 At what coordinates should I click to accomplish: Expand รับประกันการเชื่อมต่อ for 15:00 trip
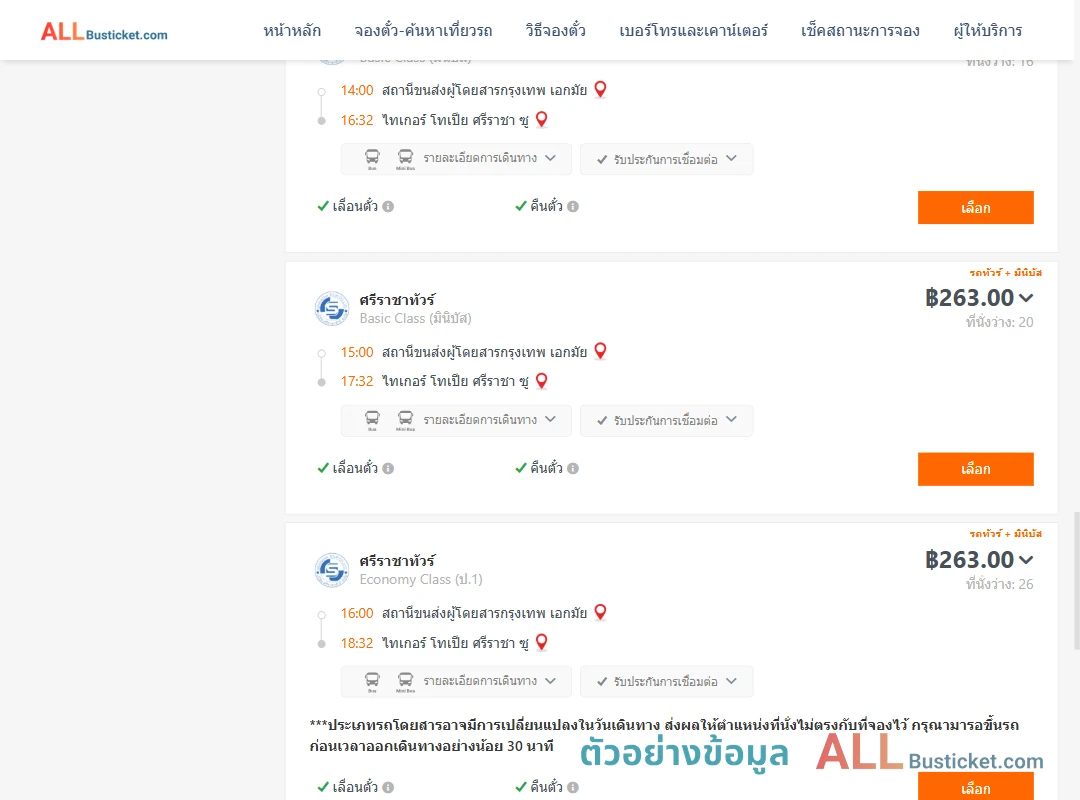click(666, 420)
